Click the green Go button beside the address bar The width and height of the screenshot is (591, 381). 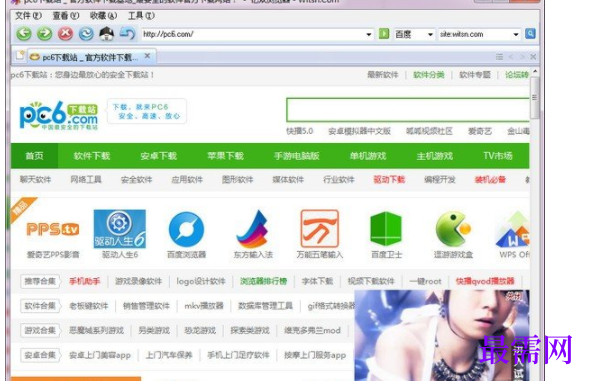tap(384, 34)
